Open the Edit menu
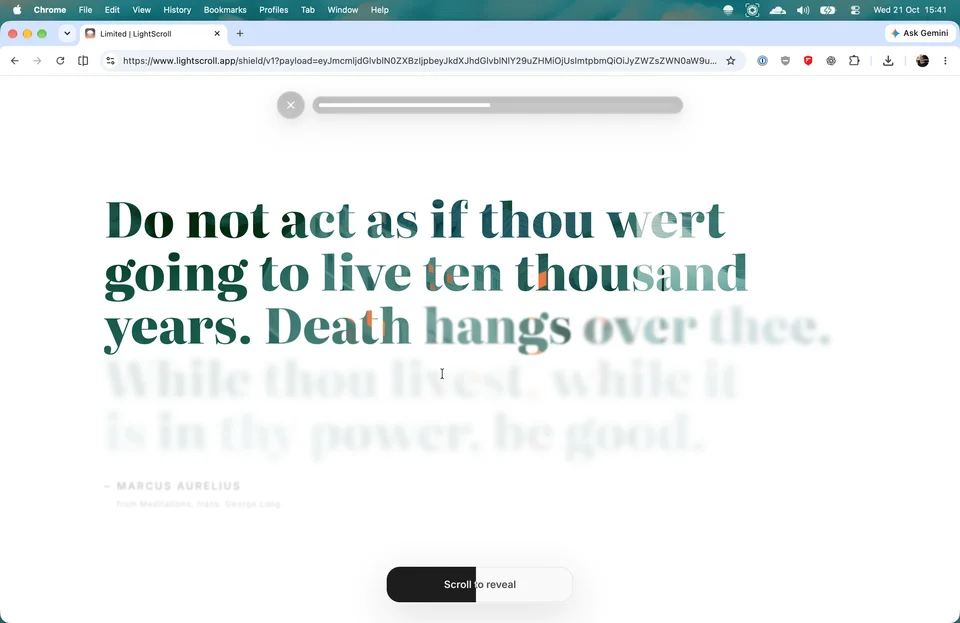960x623 pixels. tap(112, 10)
